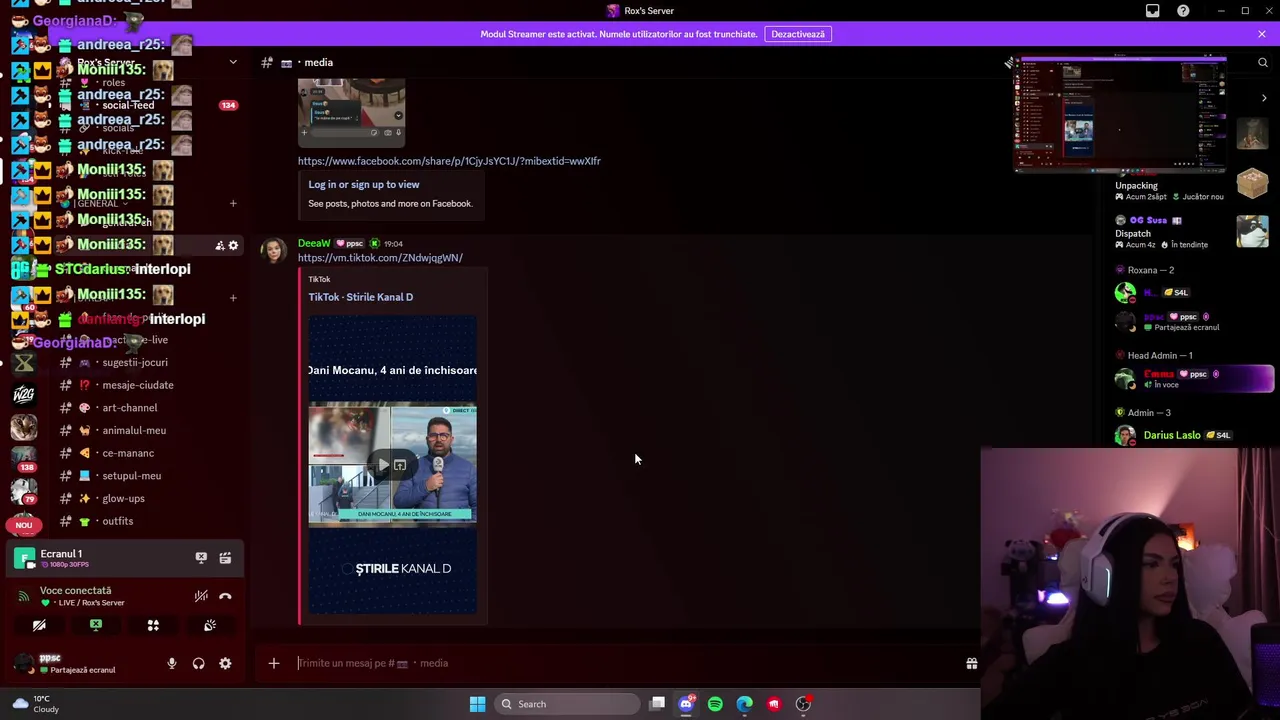The image size is (1280, 720).
Task: Open the W2G server icon
Action: [24, 394]
